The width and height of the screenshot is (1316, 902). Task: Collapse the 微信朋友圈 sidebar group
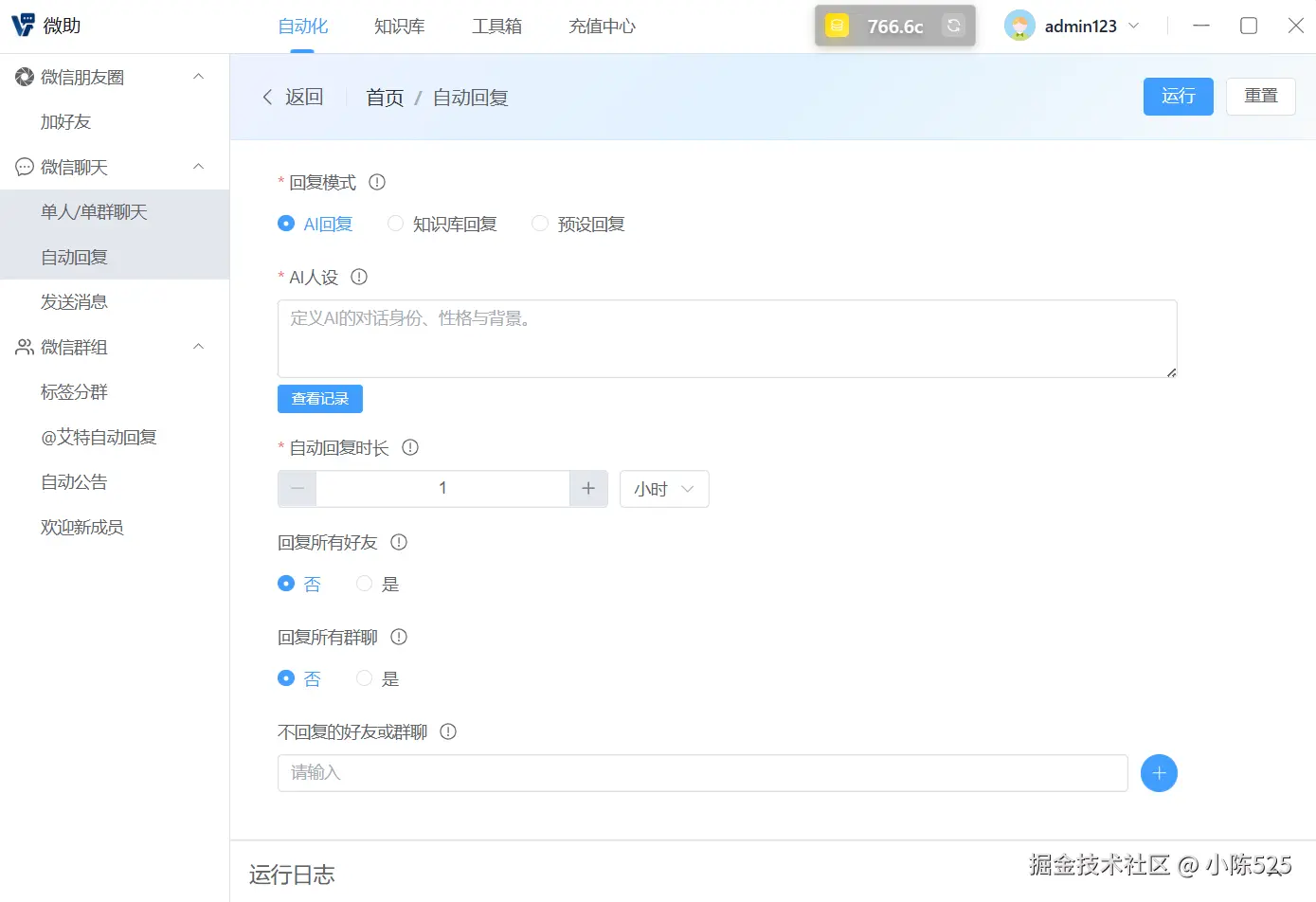[x=199, y=77]
